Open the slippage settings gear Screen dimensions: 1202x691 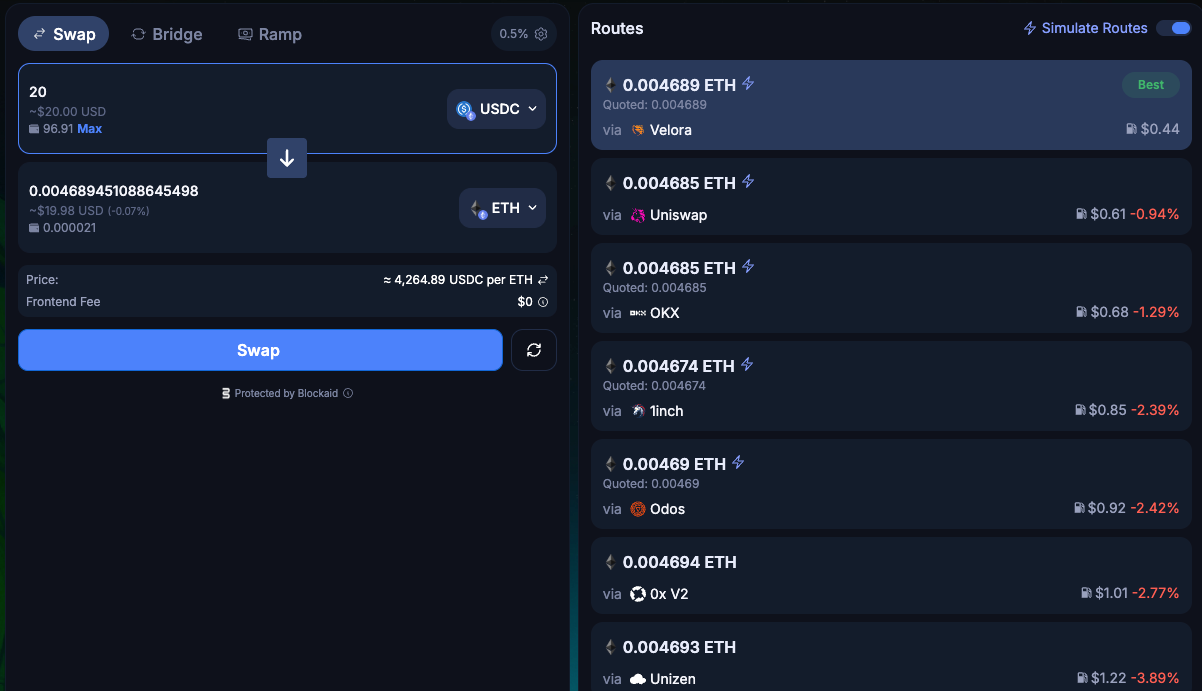(540, 33)
